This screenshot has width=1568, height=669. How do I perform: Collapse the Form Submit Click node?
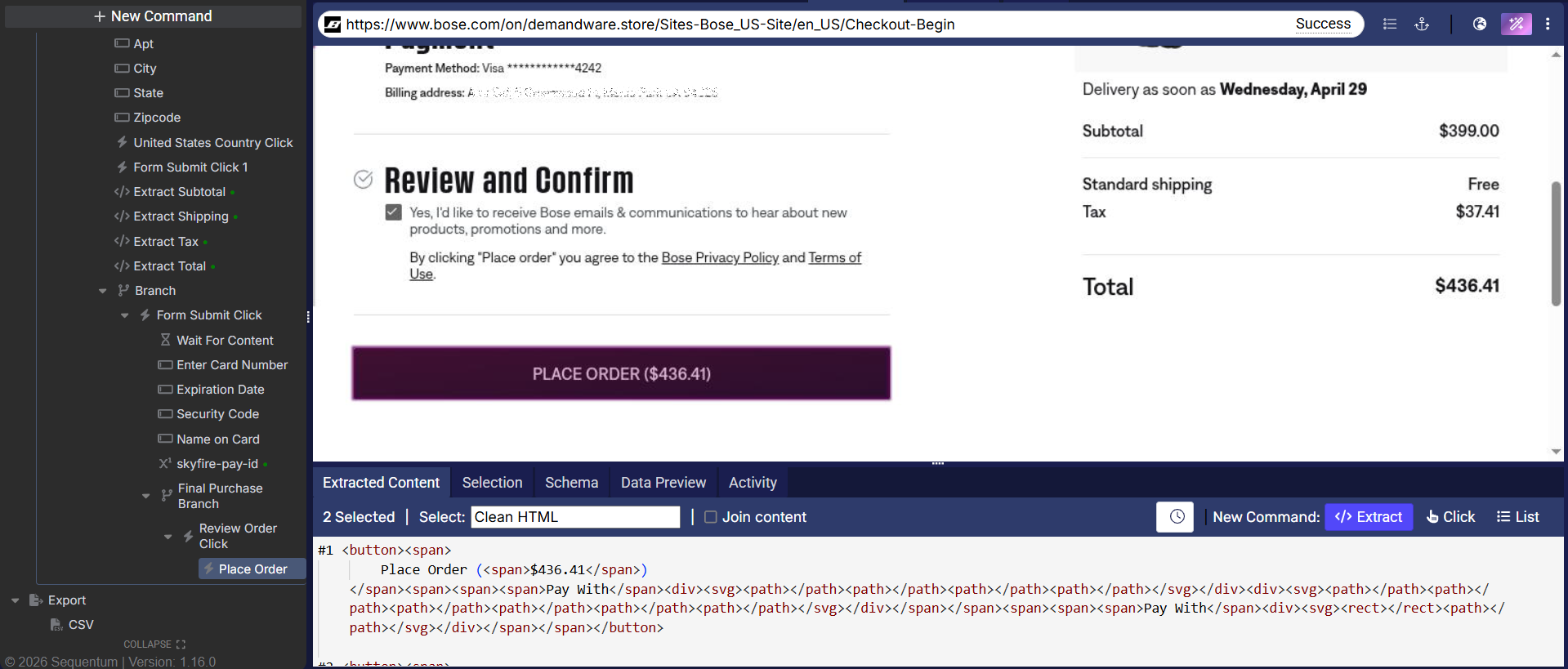(125, 315)
